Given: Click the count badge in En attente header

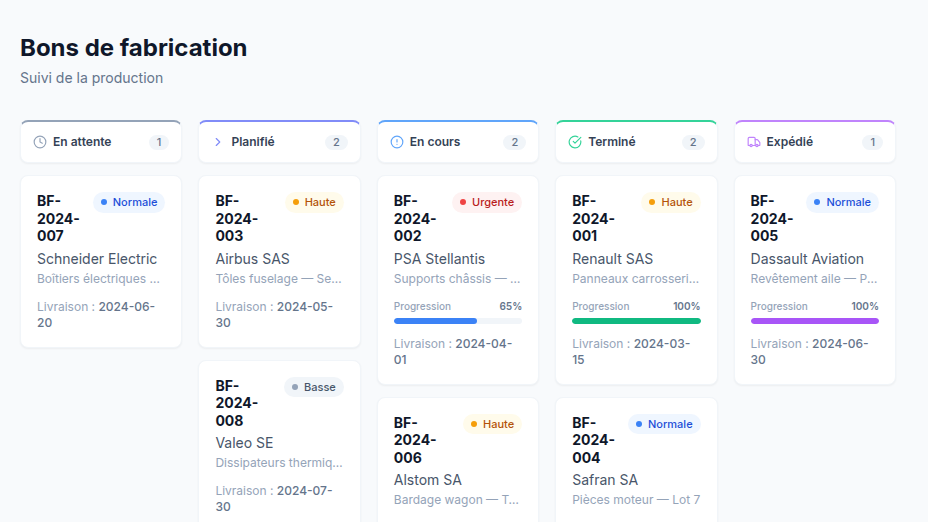Looking at the screenshot, I should coord(159,142).
